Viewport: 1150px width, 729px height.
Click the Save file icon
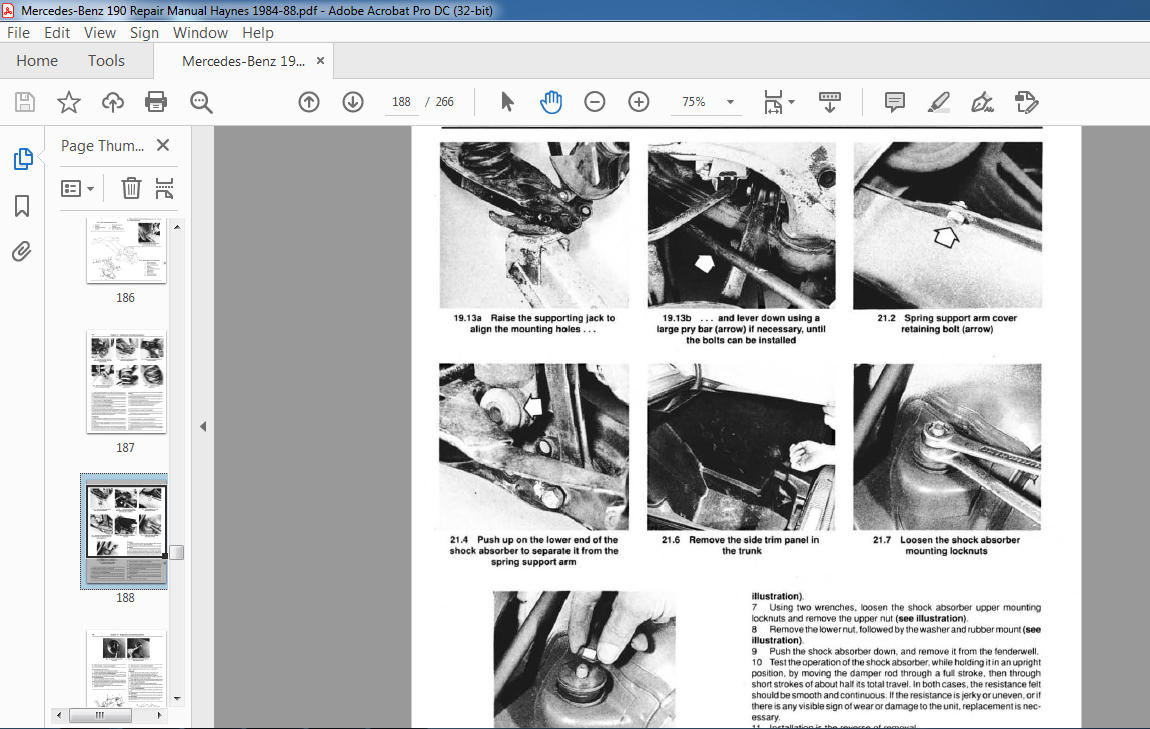[25, 102]
